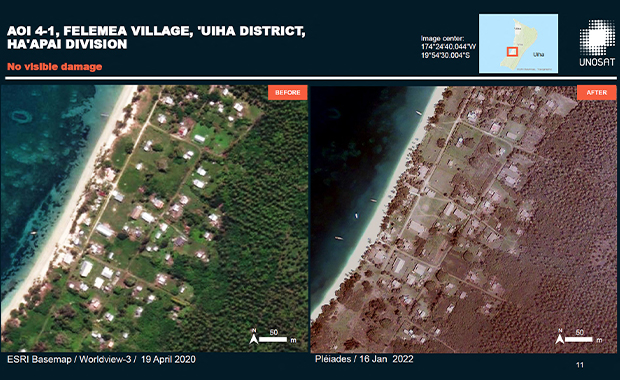Click the image center coordinates text
The width and height of the screenshot is (620, 380).
[x=448, y=47]
